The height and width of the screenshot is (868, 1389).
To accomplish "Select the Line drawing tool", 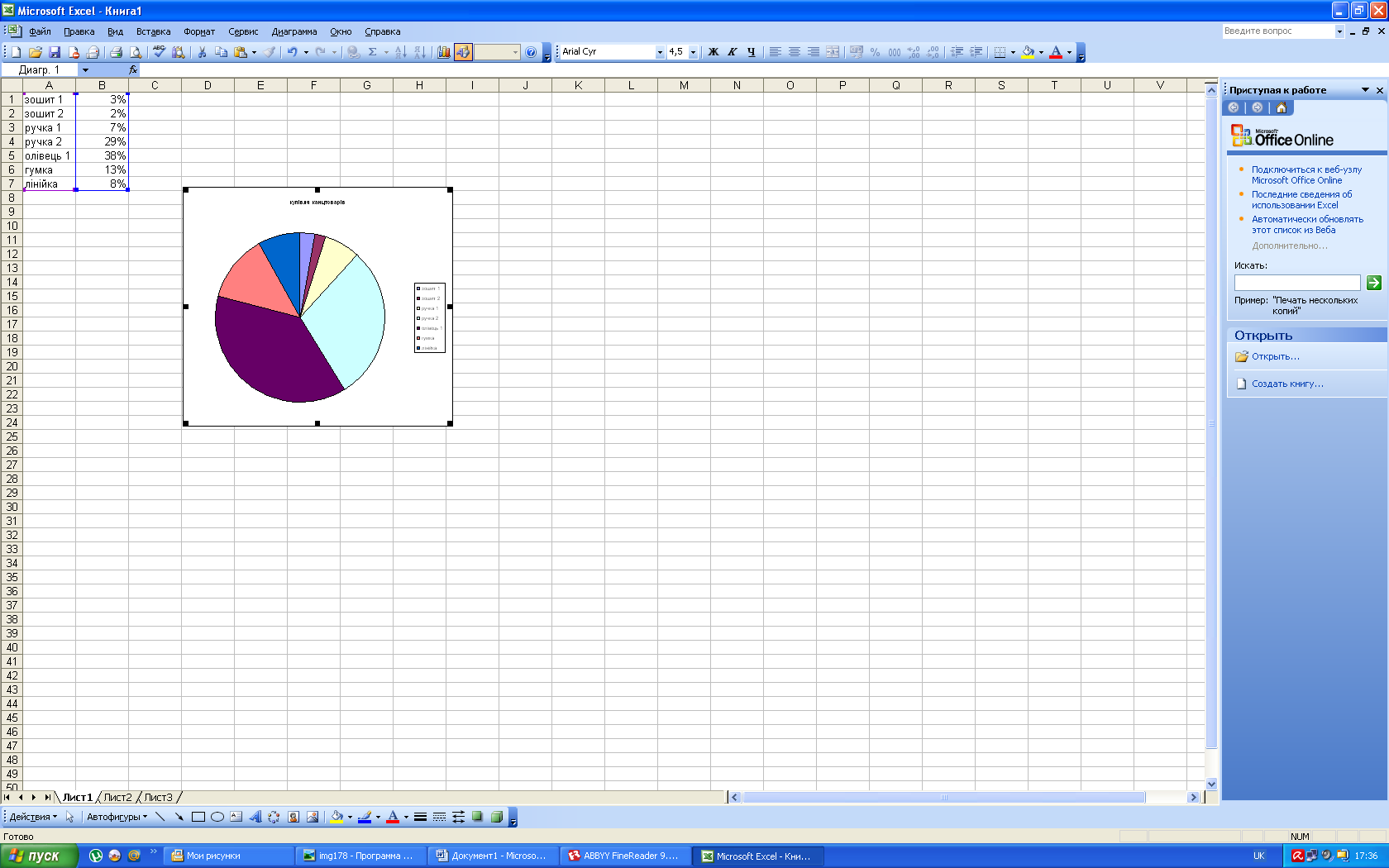I will pyautogui.click(x=160, y=817).
